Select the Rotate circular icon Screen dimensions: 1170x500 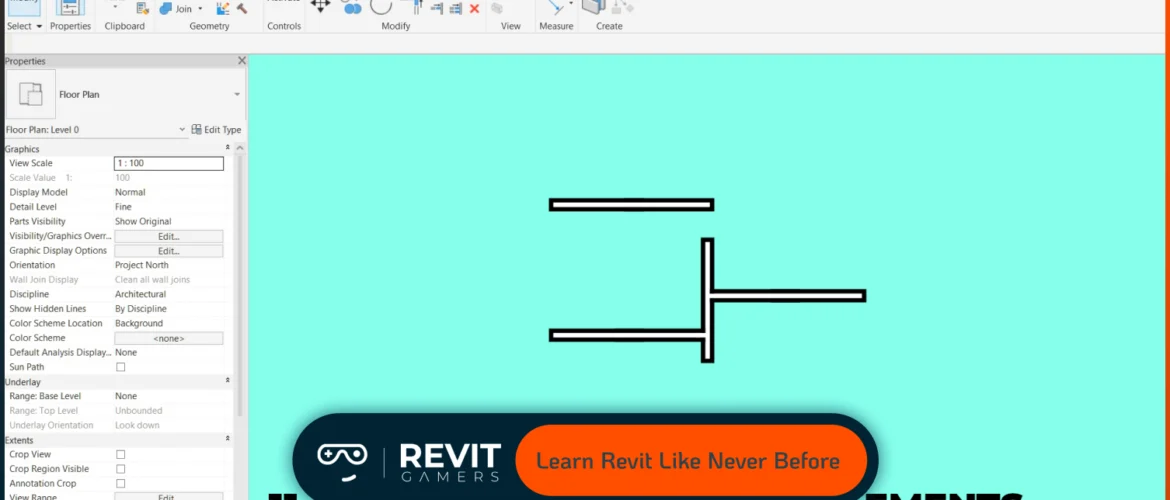(381, 6)
